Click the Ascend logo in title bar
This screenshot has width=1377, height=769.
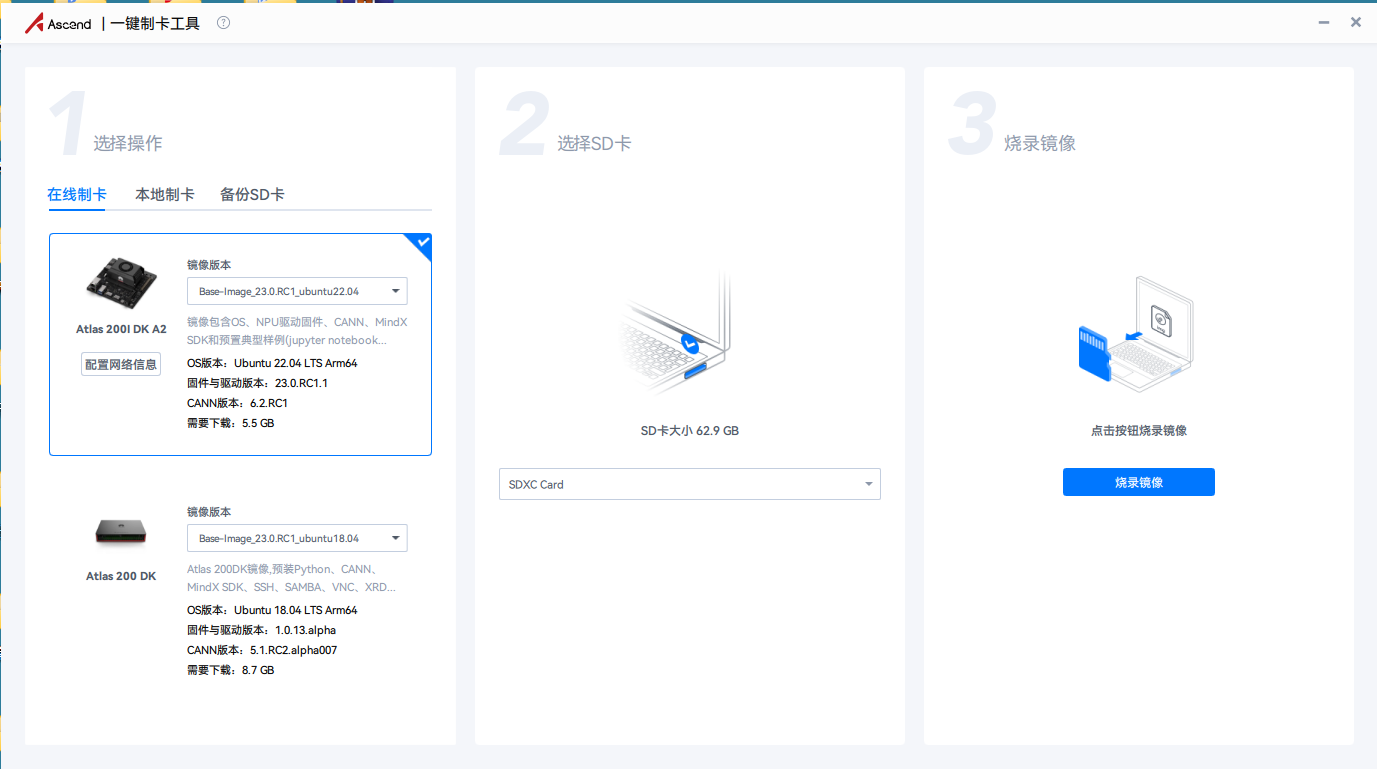point(58,23)
